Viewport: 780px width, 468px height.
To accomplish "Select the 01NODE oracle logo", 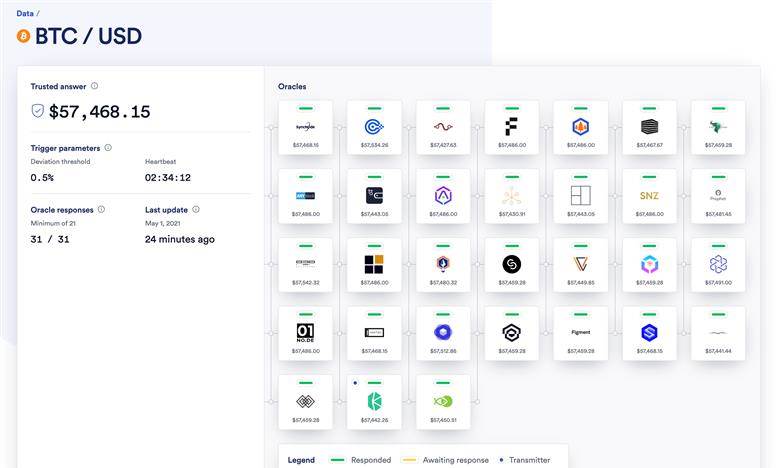I will click(x=305, y=332).
